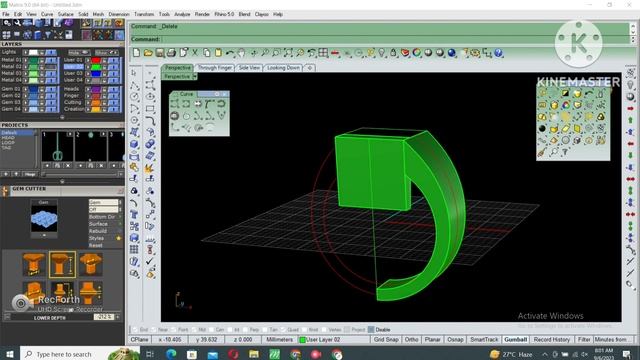The image size is (640, 360).
Task: Toggle the Mid osnap checkbox
Action: tap(194, 329)
